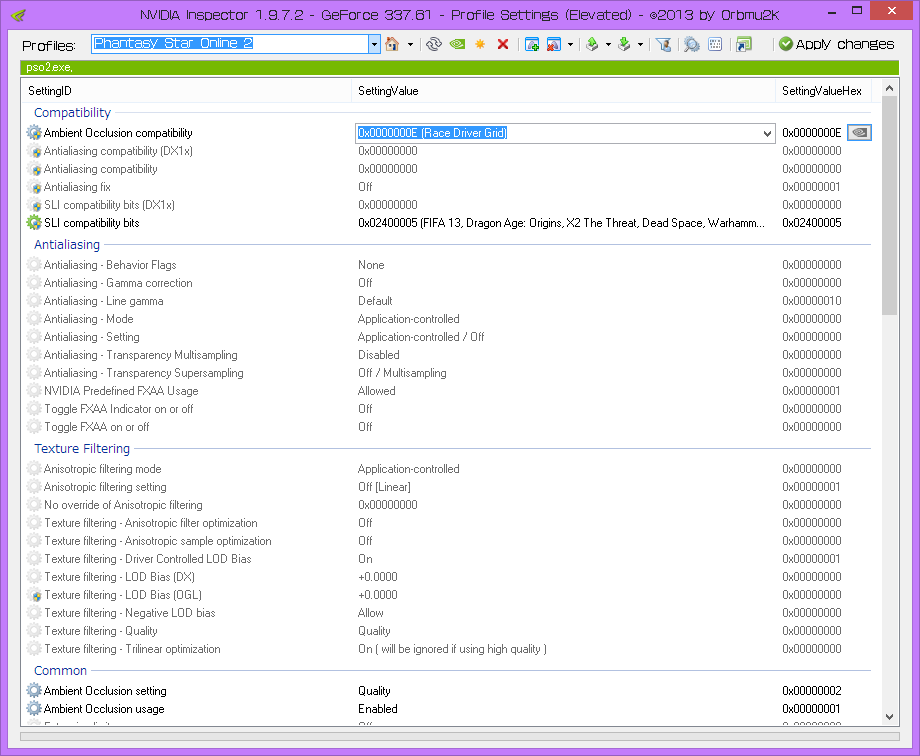Select the Anisotropic filtering setting row
Screen dimensions: 920x756
point(447,487)
